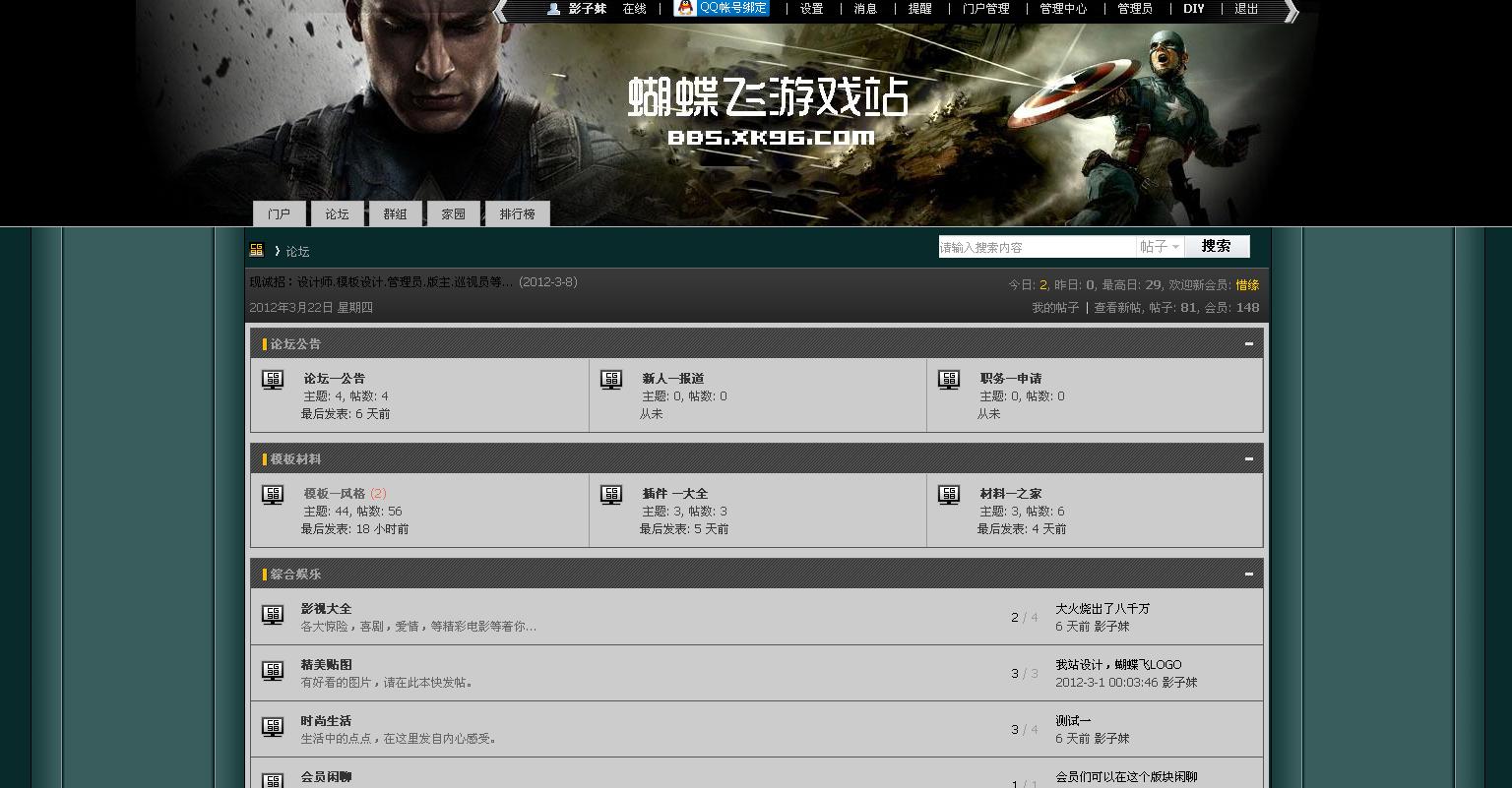Click the 我的帖子 link
The image size is (1512, 788).
pos(1055,308)
